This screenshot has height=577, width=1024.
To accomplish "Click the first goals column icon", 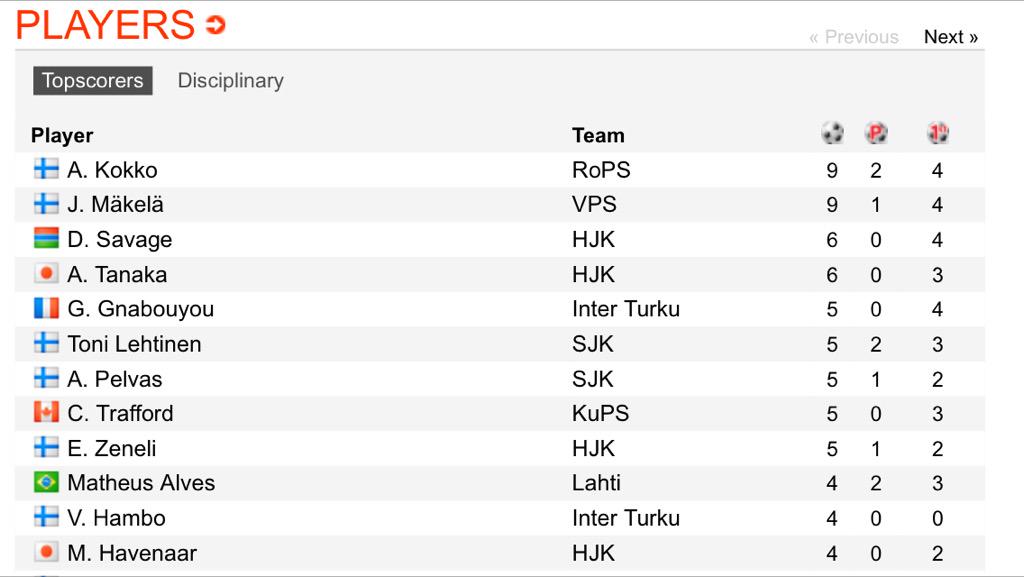I will tap(937, 133).
